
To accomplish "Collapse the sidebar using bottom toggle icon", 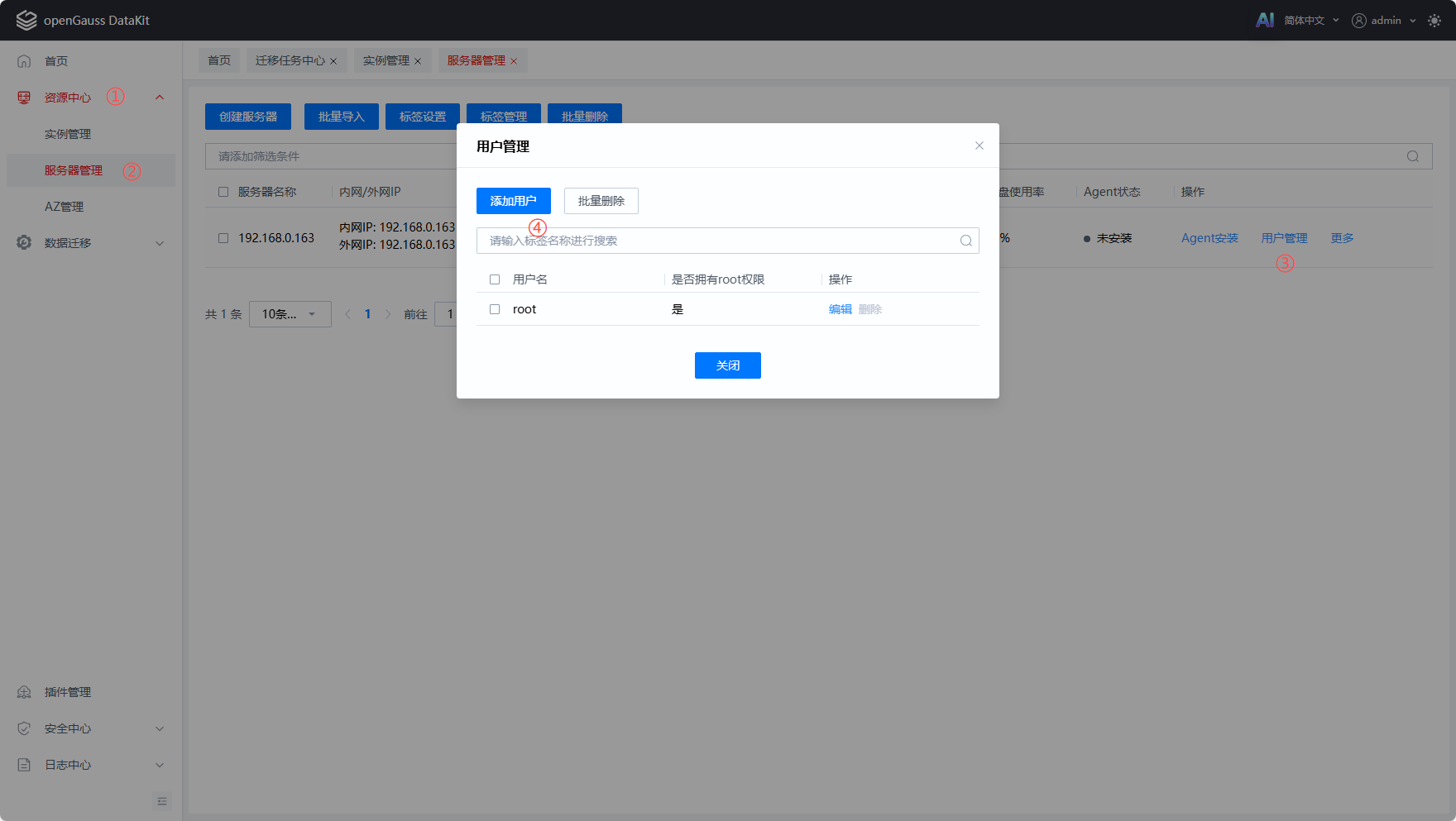I will click(x=162, y=801).
